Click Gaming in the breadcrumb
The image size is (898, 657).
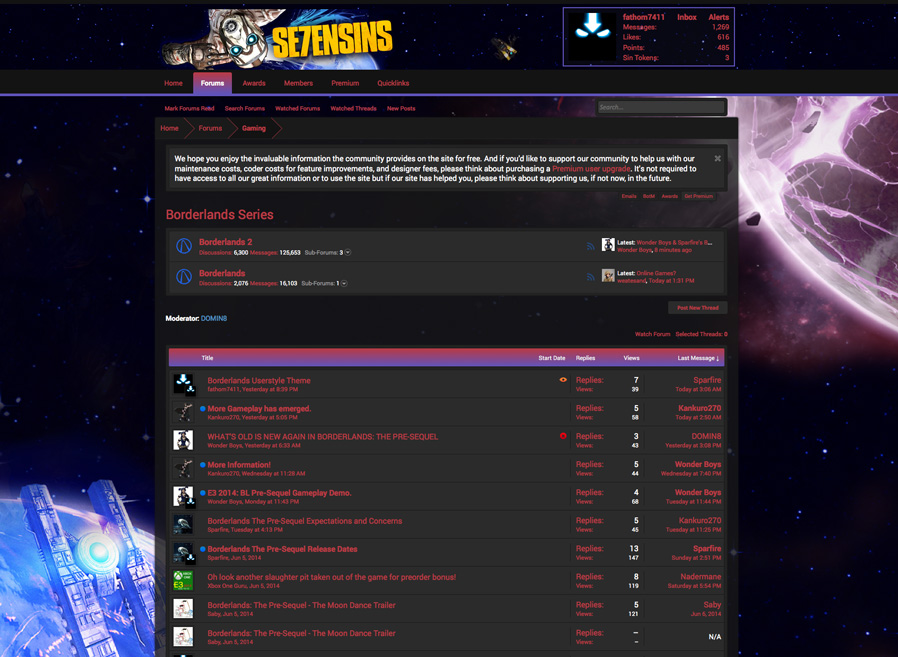(254, 128)
